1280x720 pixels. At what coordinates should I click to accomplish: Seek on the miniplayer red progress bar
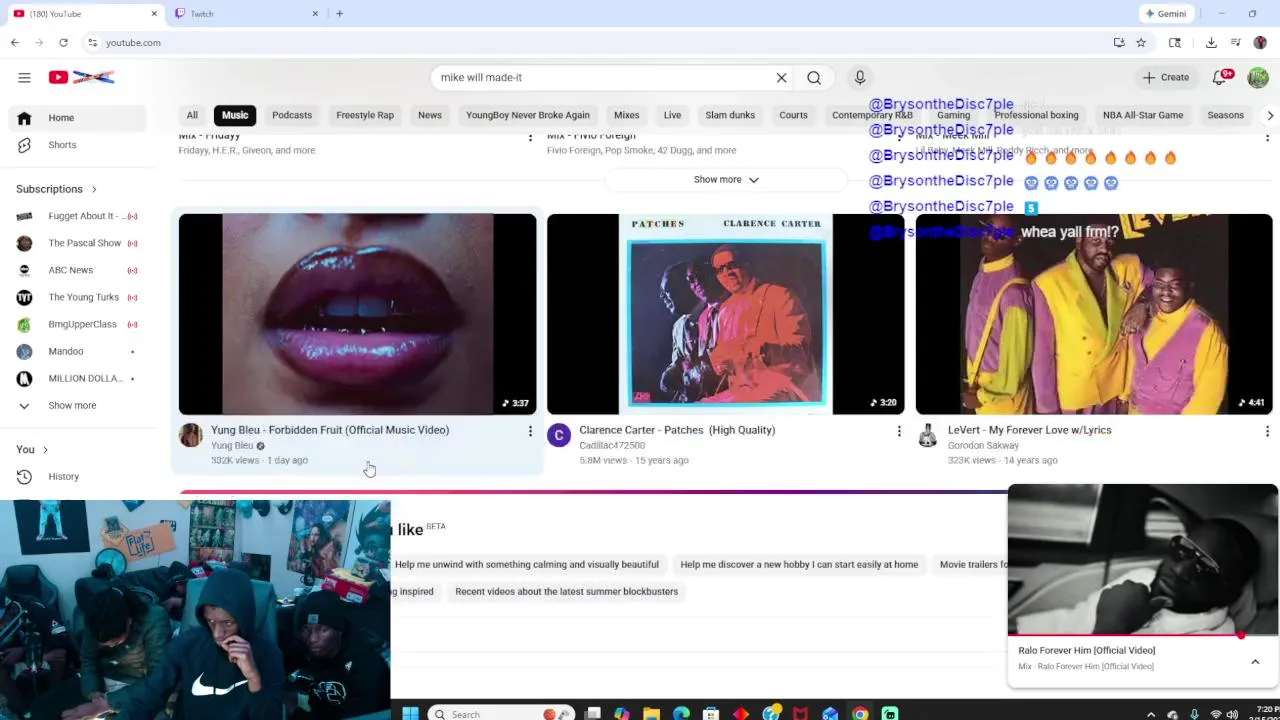[x=1142, y=635]
